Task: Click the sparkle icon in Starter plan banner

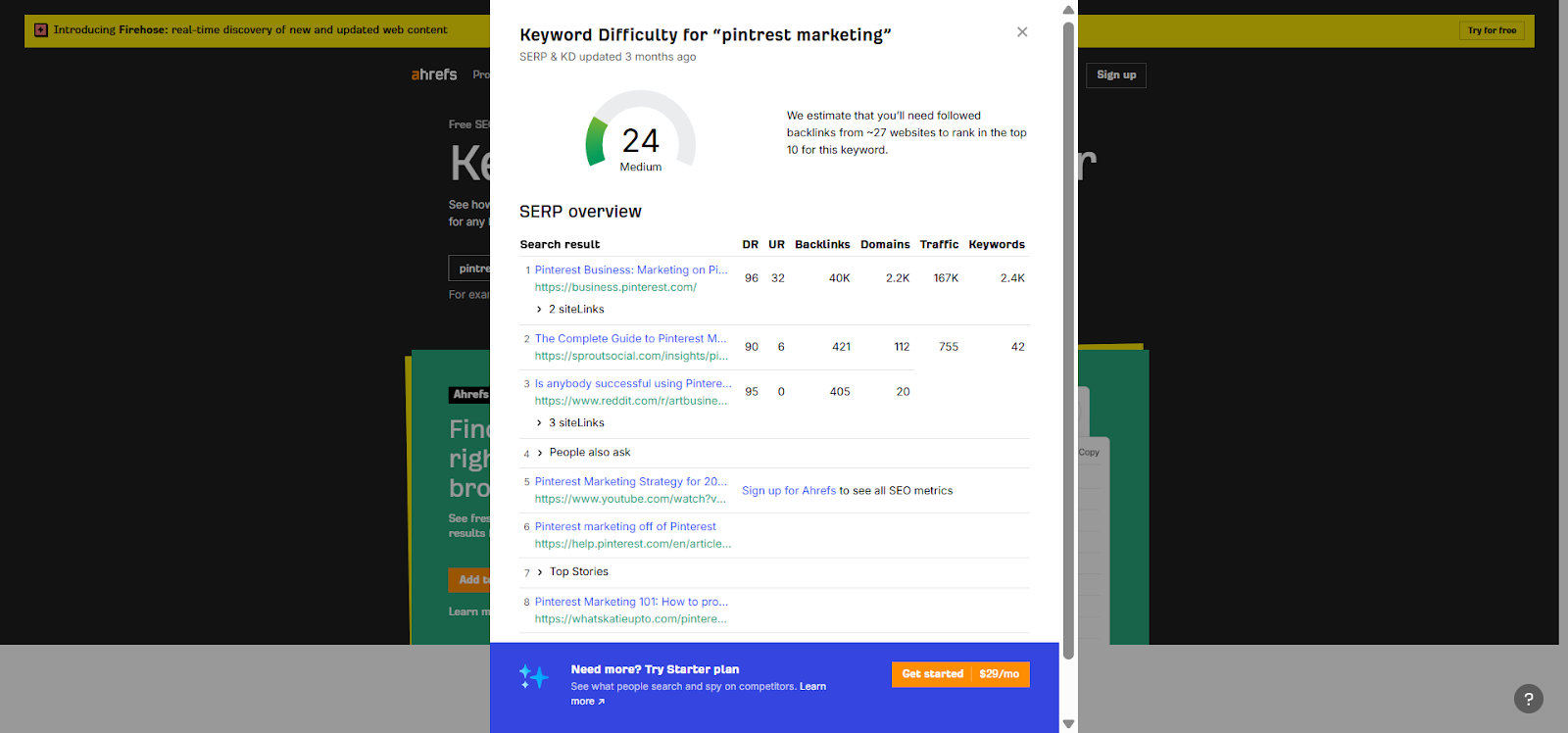Action: coord(533,676)
